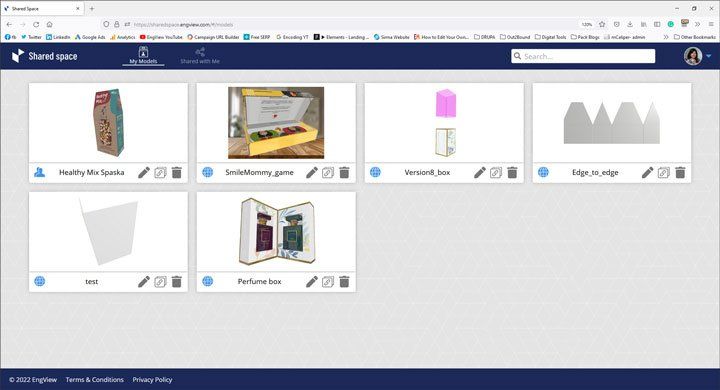Click globe sharing icon on test card

point(39,281)
